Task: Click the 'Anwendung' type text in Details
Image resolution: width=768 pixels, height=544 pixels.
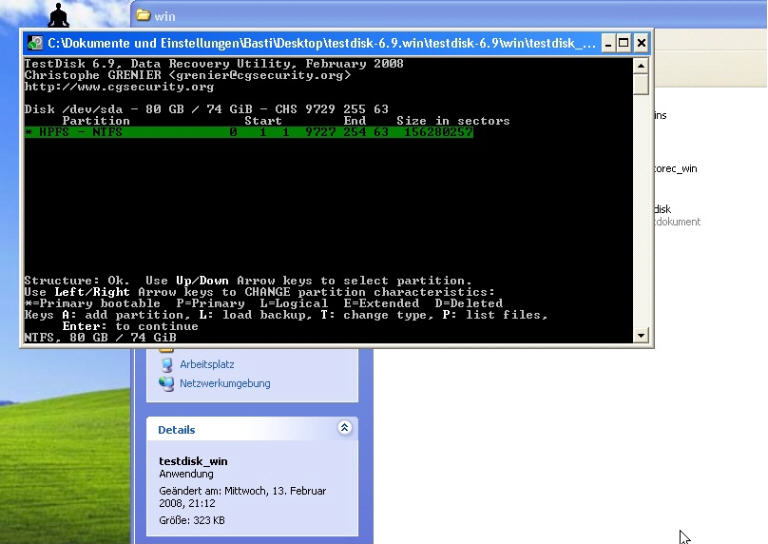Action: (x=186, y=474)
